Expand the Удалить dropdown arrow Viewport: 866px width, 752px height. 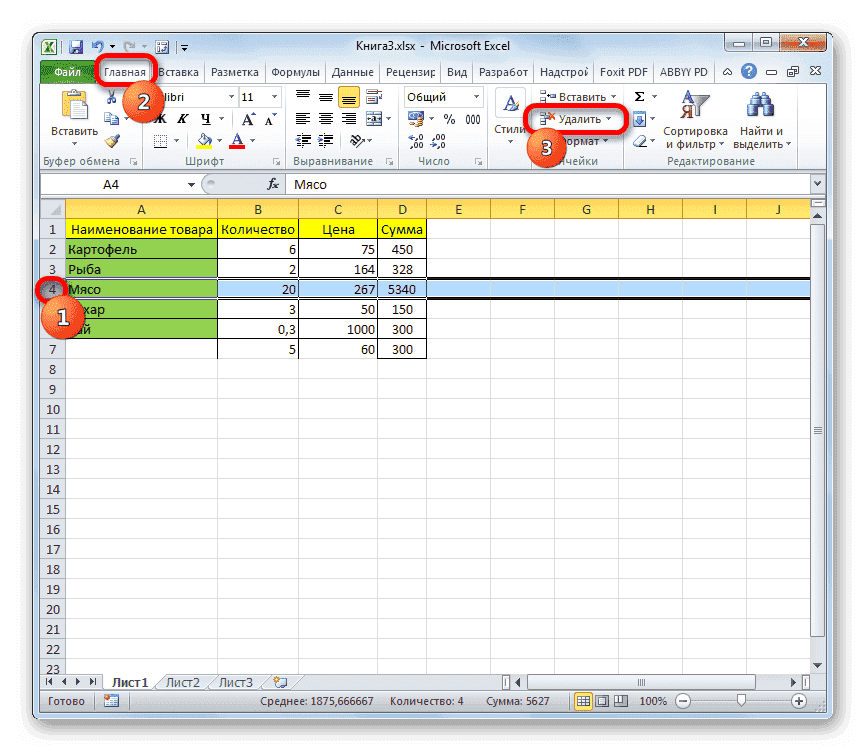pos(606,118)
